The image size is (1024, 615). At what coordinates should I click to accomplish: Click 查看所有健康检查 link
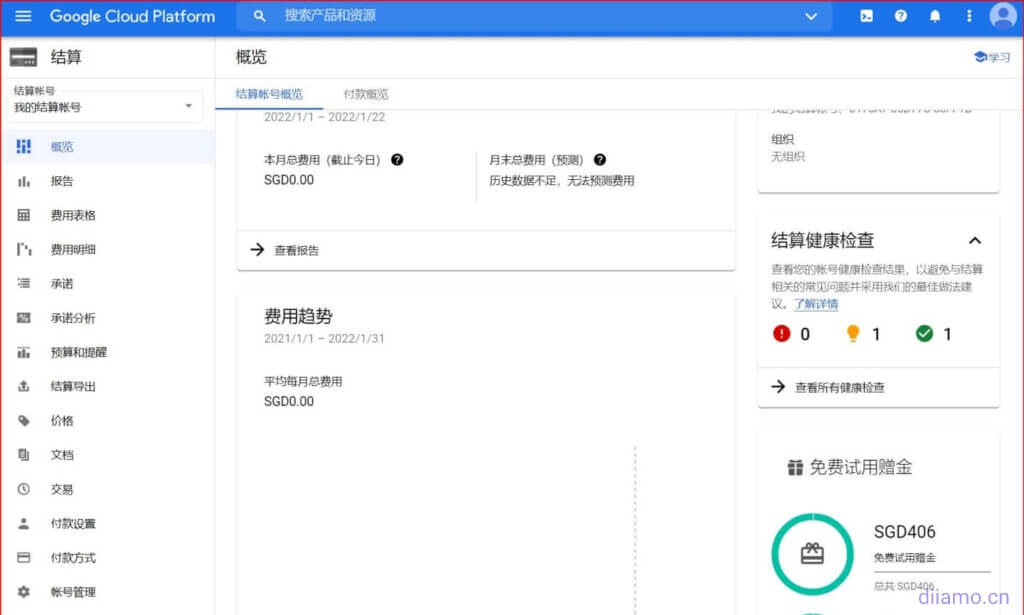click(x=838, y=387)
